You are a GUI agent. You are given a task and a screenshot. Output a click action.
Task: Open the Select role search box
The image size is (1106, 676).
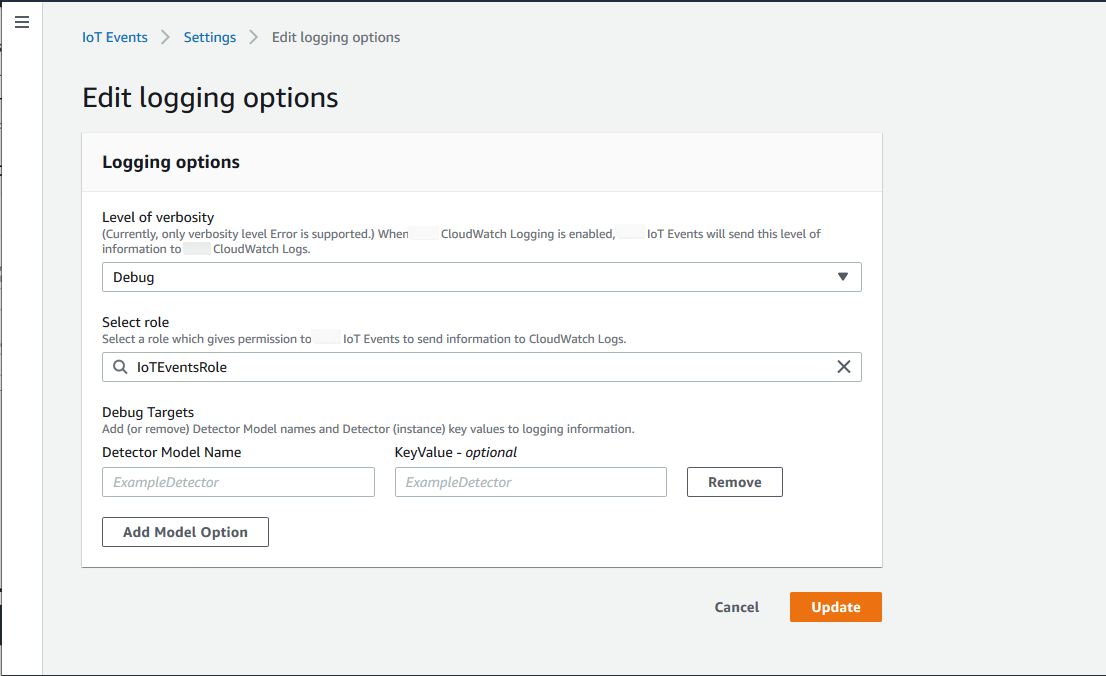(x=480, y=367)
